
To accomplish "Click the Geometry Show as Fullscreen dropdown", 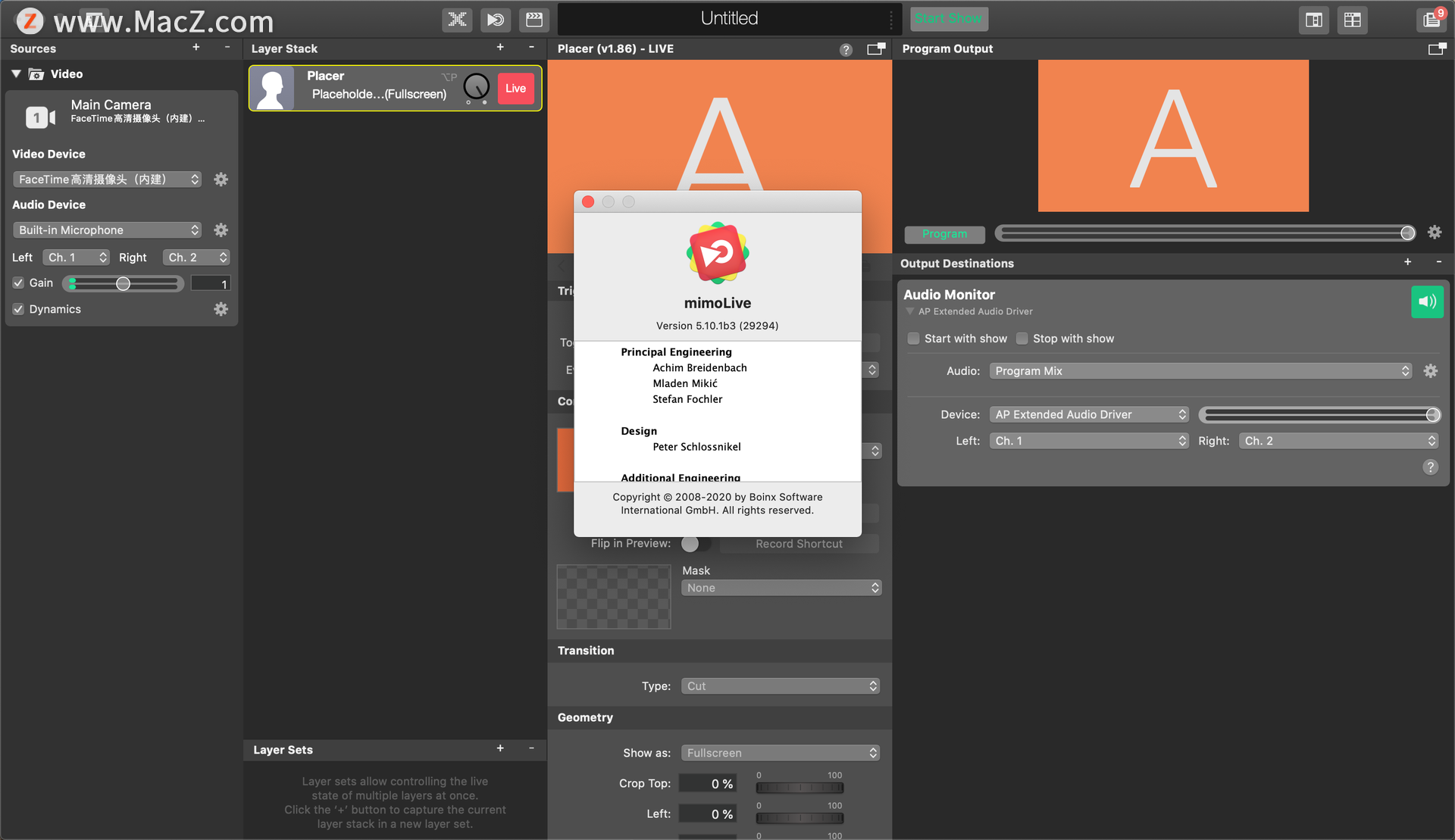I will pos(781,752).
